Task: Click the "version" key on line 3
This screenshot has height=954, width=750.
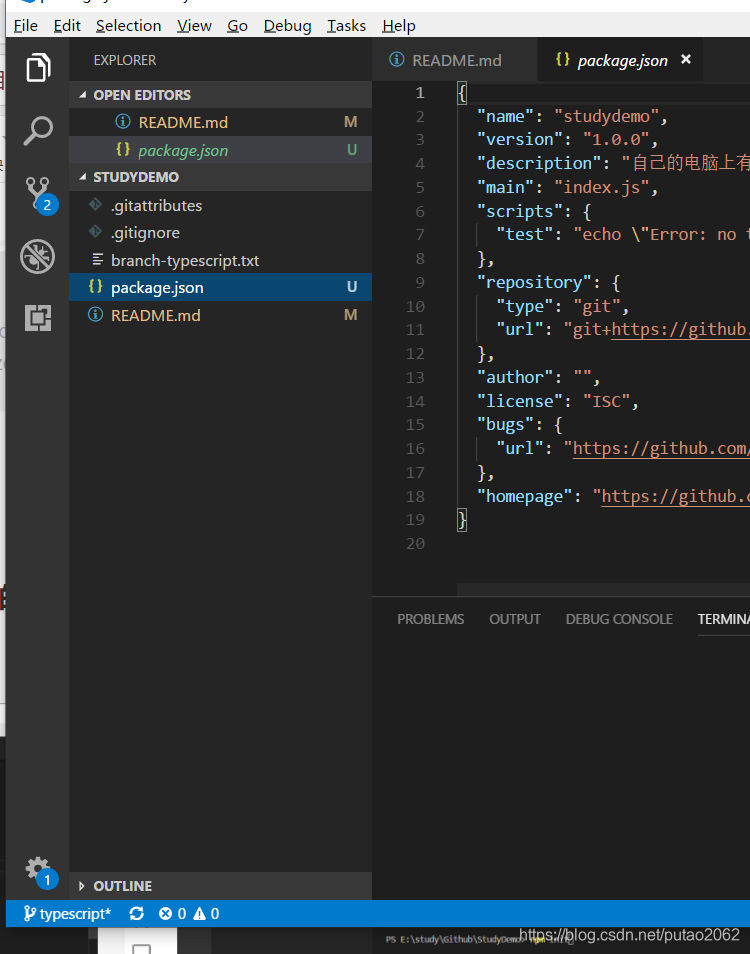Action: click(519, 139)
